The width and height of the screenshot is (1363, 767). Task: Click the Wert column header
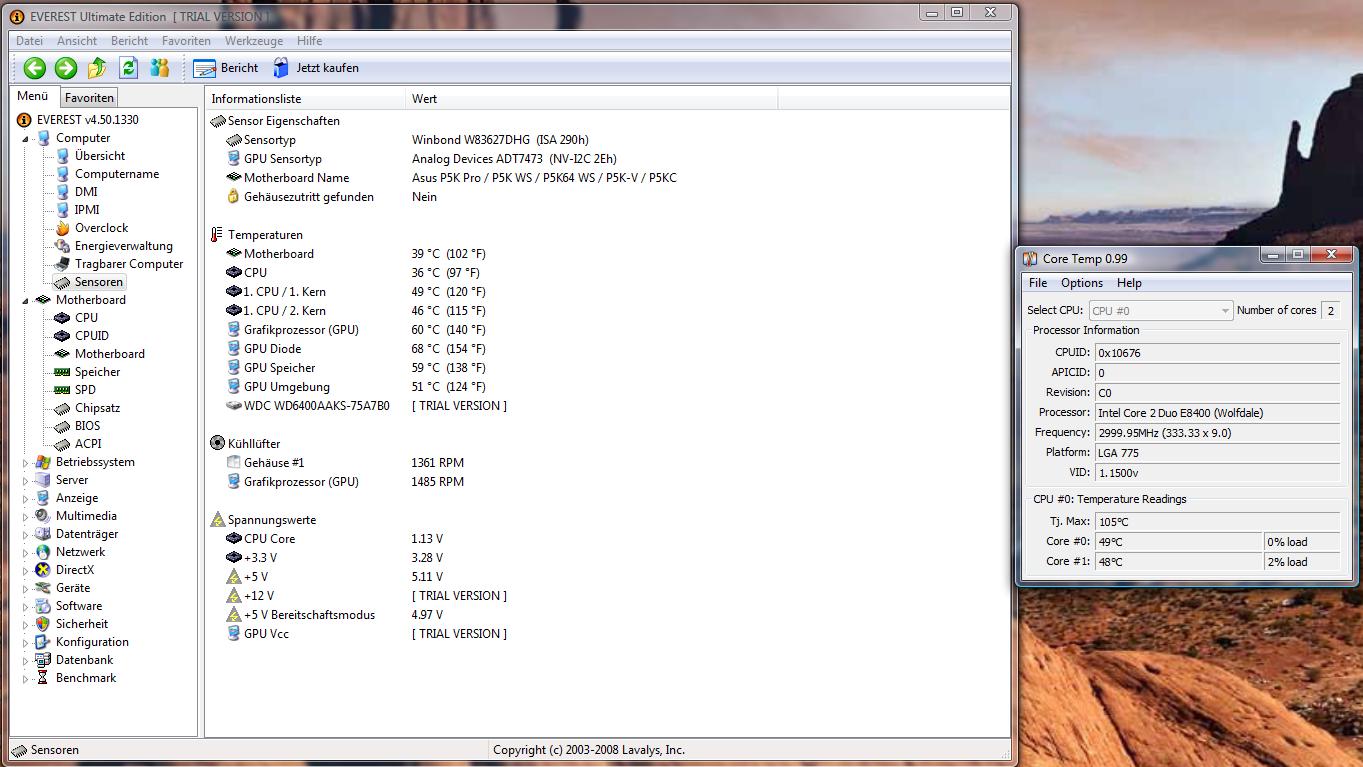coord(592,99)
